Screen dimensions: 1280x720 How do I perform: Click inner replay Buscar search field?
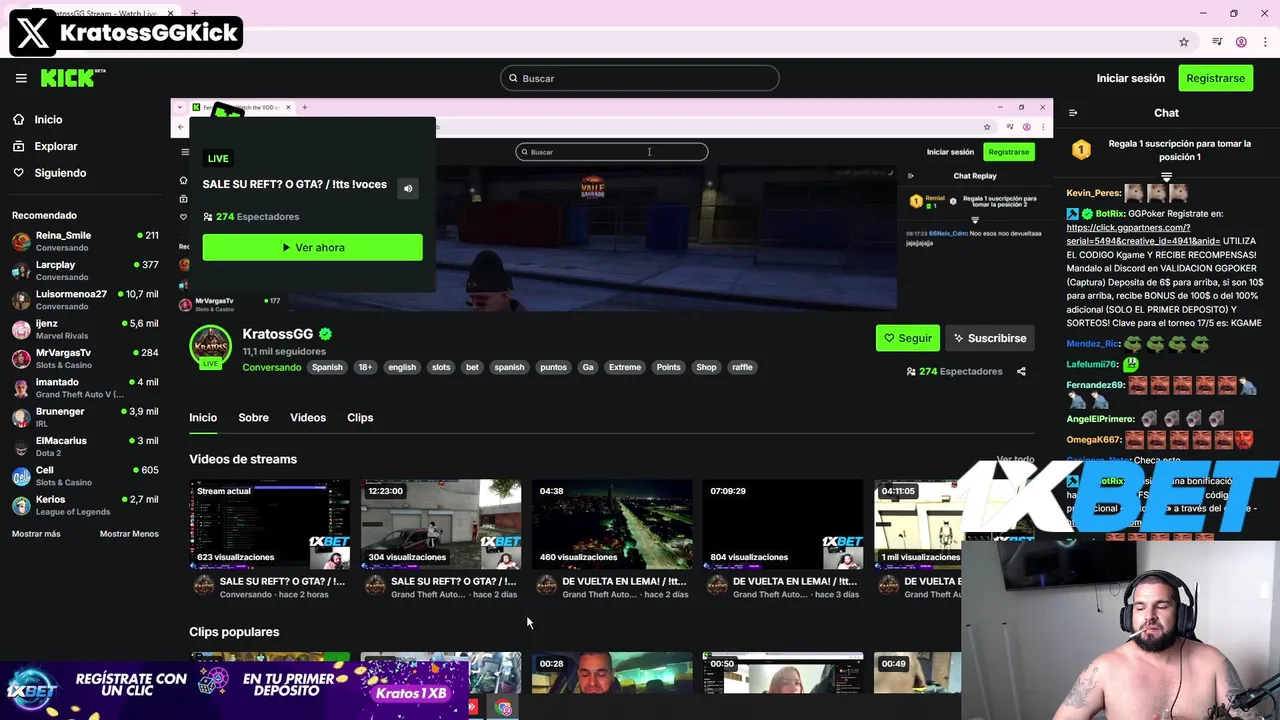[x=611, y=152]
